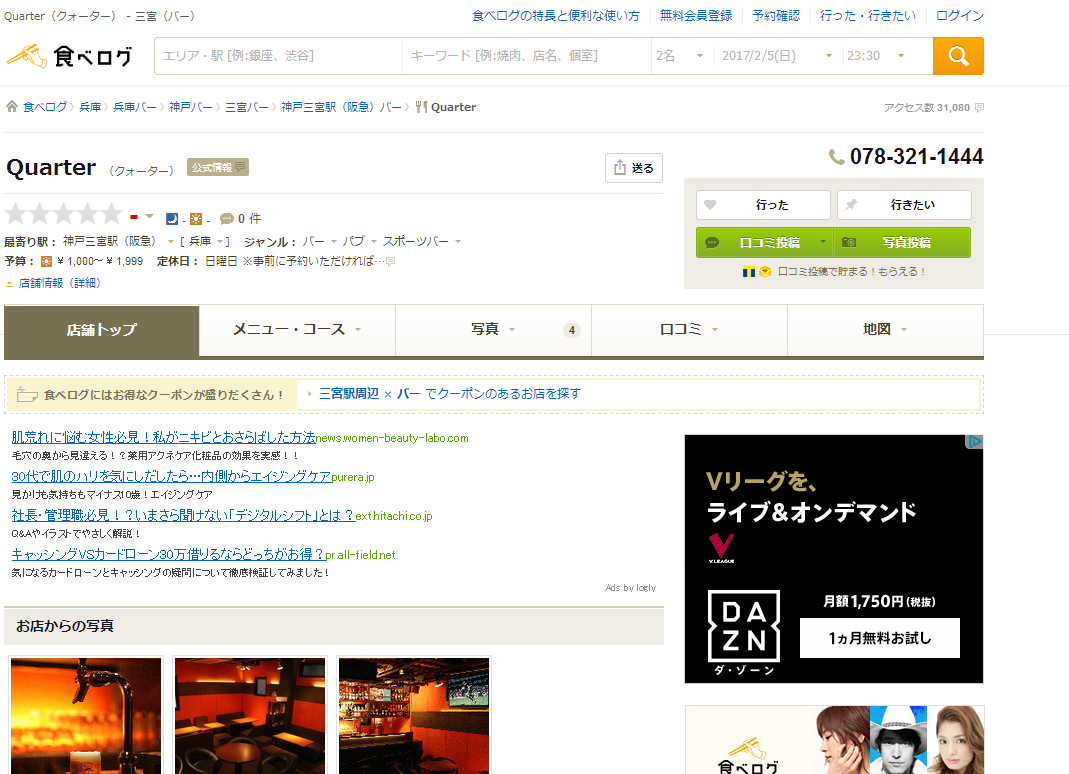Mark restaurant as 行った
Viewport: 1069px width, 774px height.
pyautogui.click(x=764, y=205)
